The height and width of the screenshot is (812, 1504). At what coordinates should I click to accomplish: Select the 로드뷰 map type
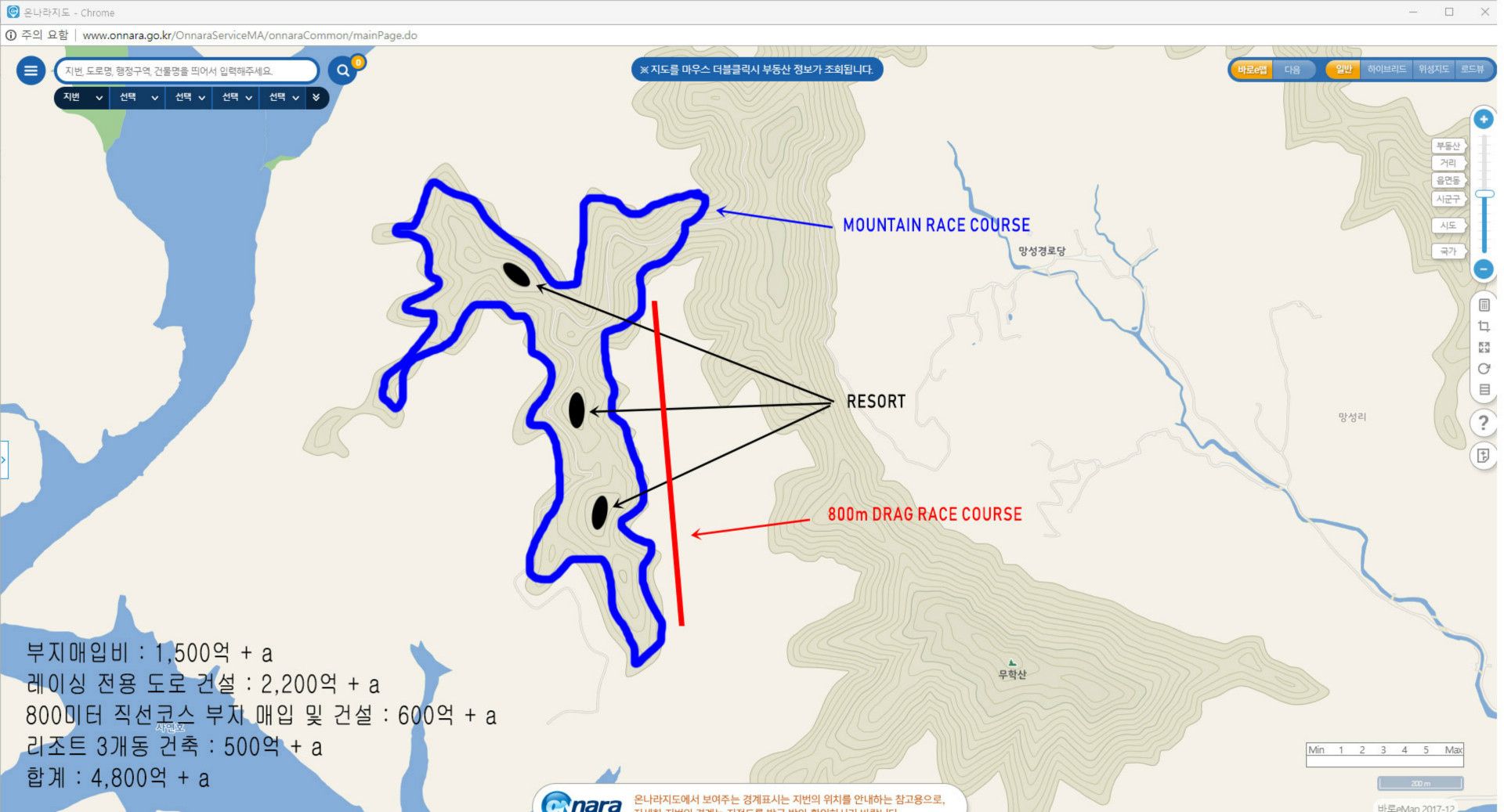(1473, 69)
